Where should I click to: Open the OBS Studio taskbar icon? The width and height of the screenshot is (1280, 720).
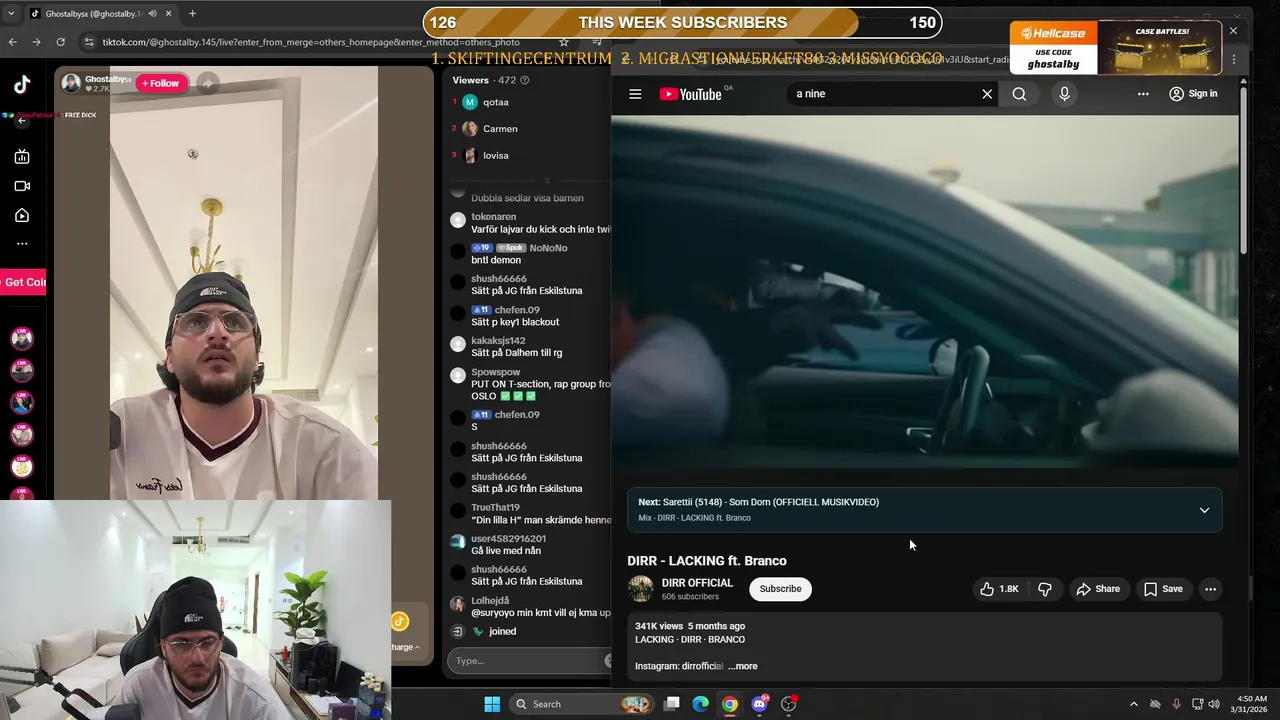789,704
